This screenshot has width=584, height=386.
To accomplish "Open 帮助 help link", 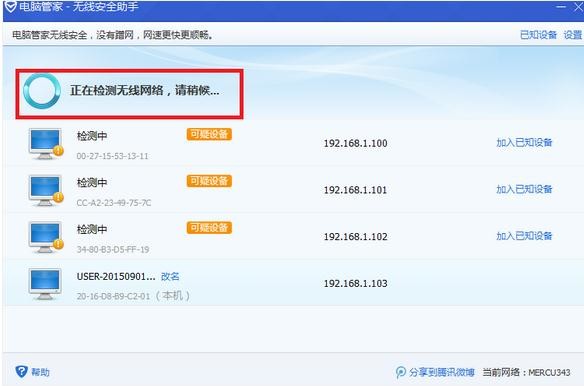I will tap(40, 372).
